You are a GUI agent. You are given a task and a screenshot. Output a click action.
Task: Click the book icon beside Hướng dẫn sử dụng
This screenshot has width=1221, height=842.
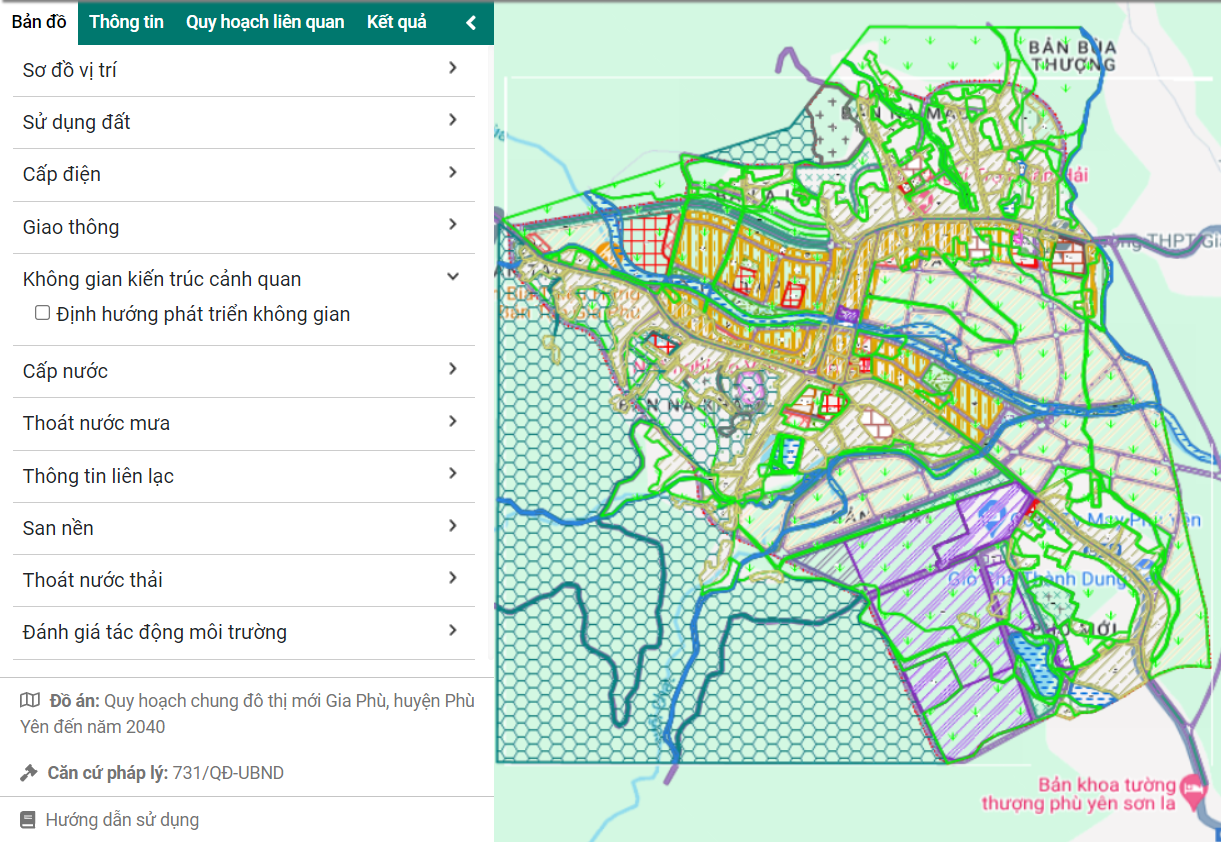[28, 820]
